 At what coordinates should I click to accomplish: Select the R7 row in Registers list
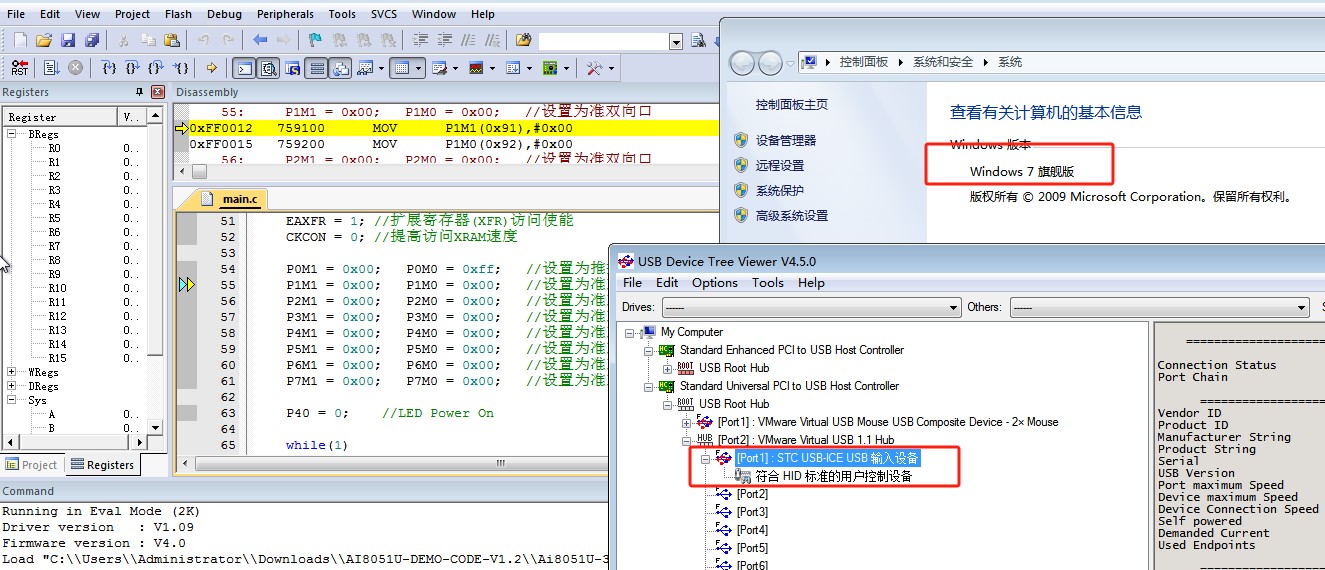54,246
